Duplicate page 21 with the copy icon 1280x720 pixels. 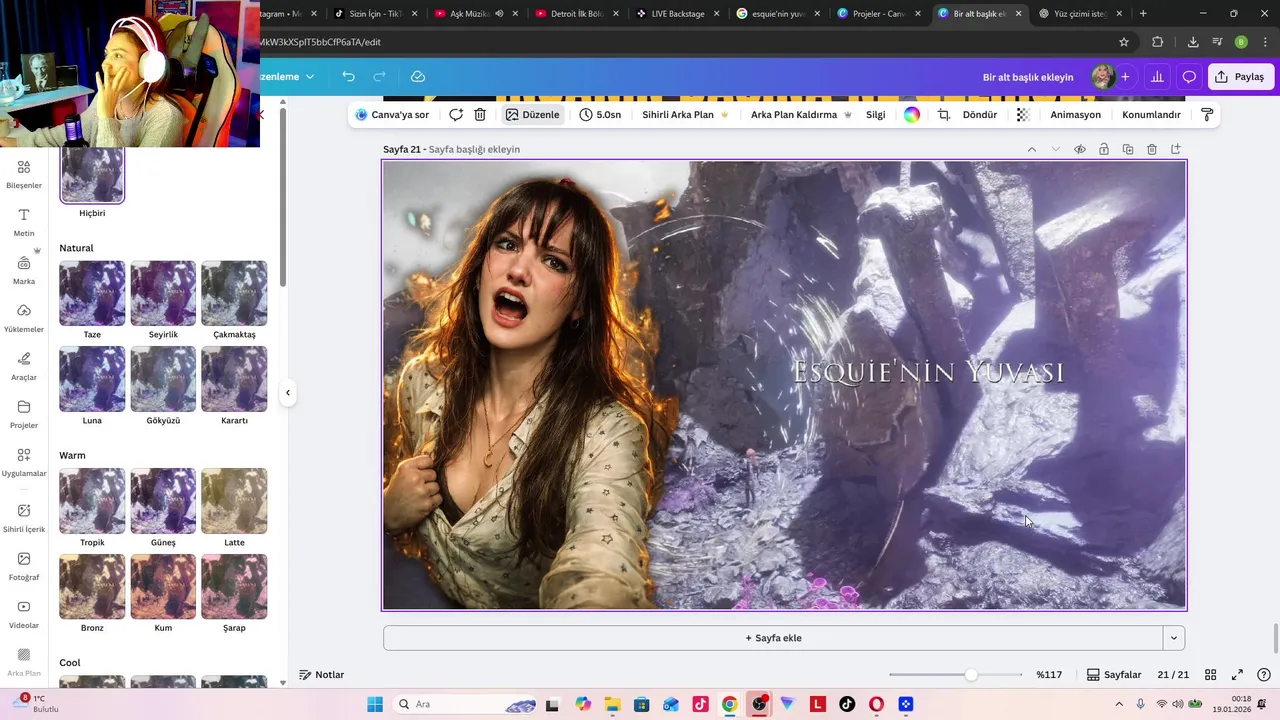pos(1128,149)
